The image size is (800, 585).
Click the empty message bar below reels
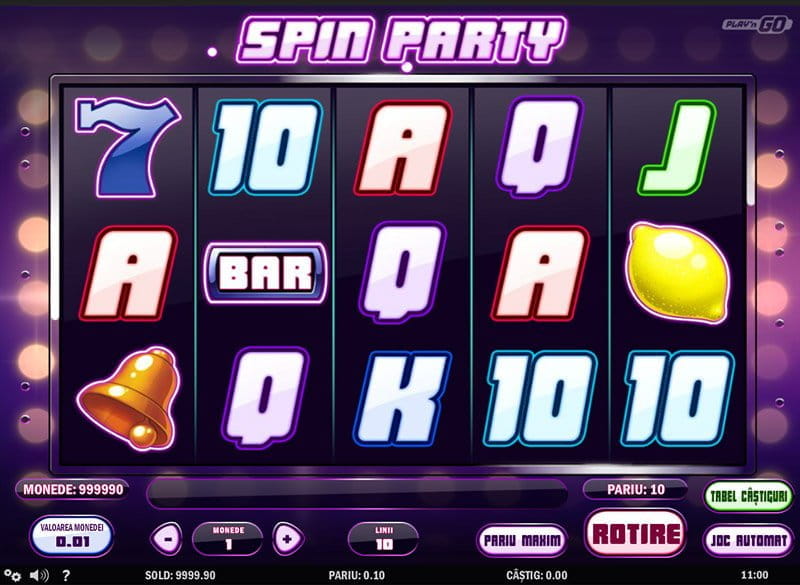coord(357,494)
